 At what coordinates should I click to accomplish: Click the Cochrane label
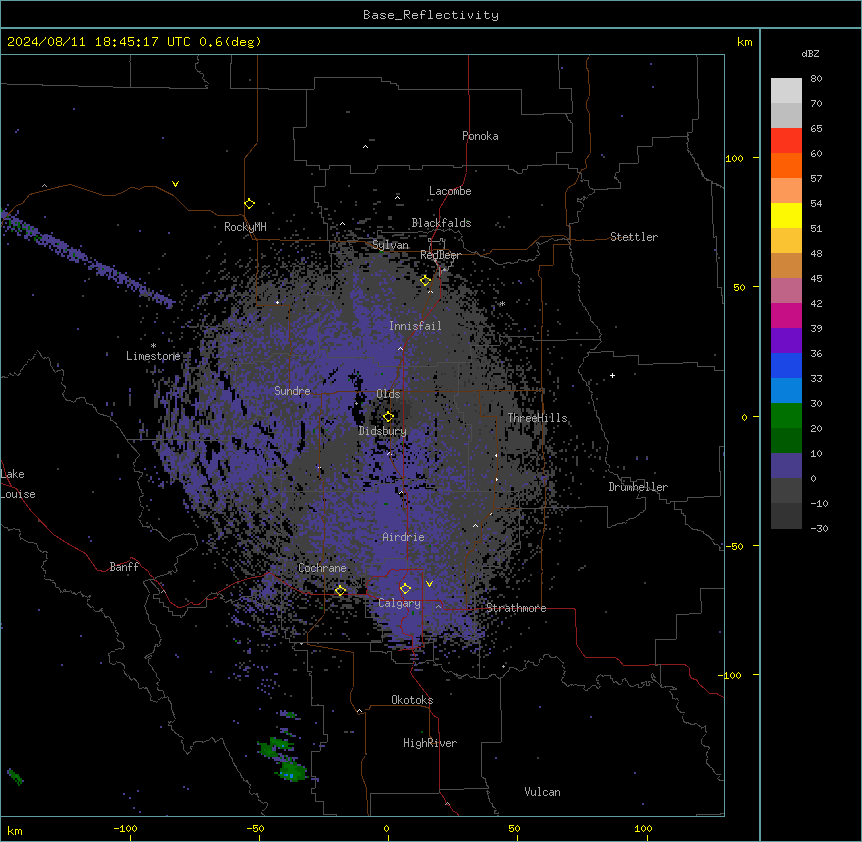click(322, 568)
